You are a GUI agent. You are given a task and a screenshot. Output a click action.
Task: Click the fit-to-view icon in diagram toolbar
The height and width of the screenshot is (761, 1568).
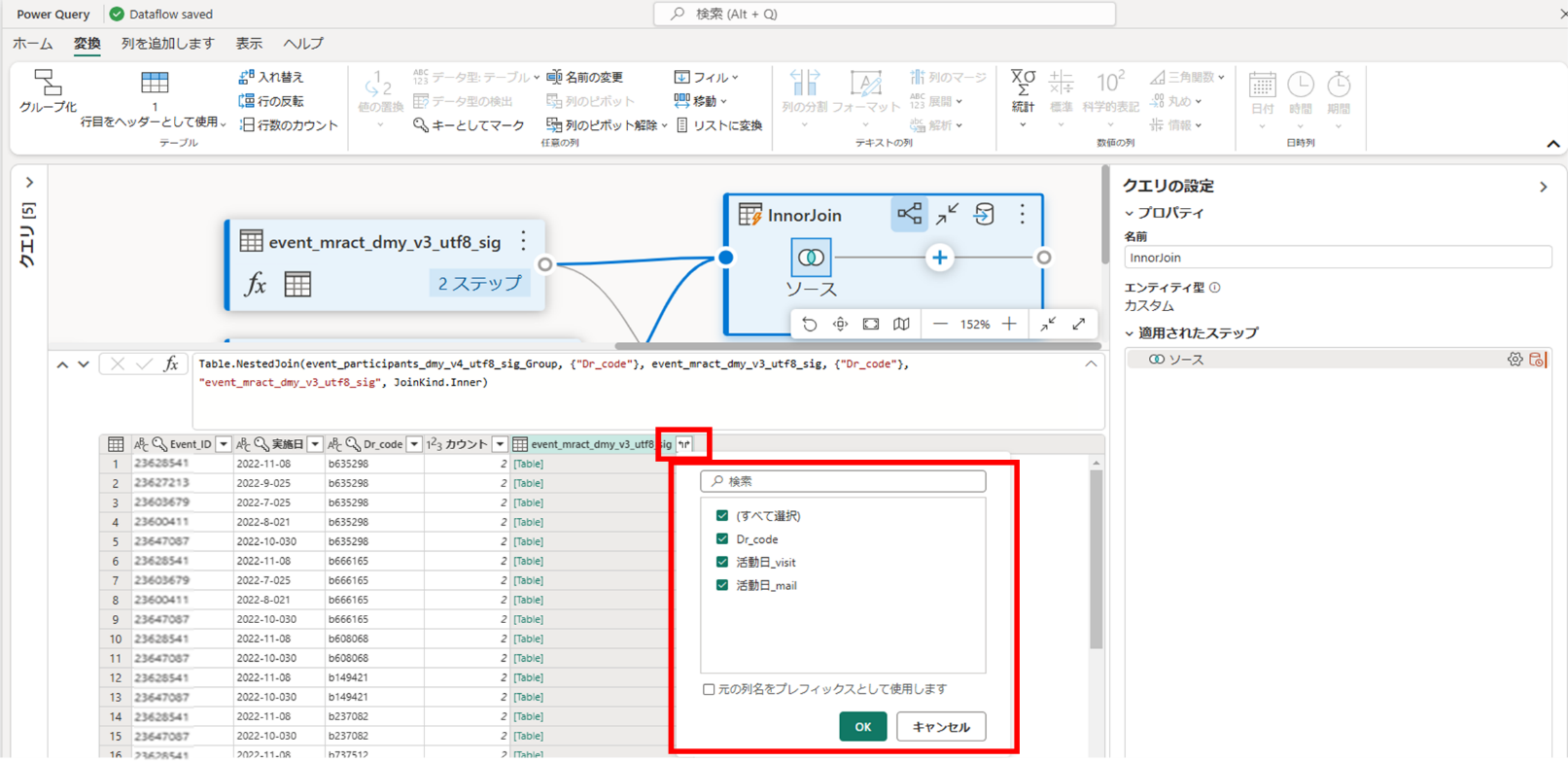(871, 325)
